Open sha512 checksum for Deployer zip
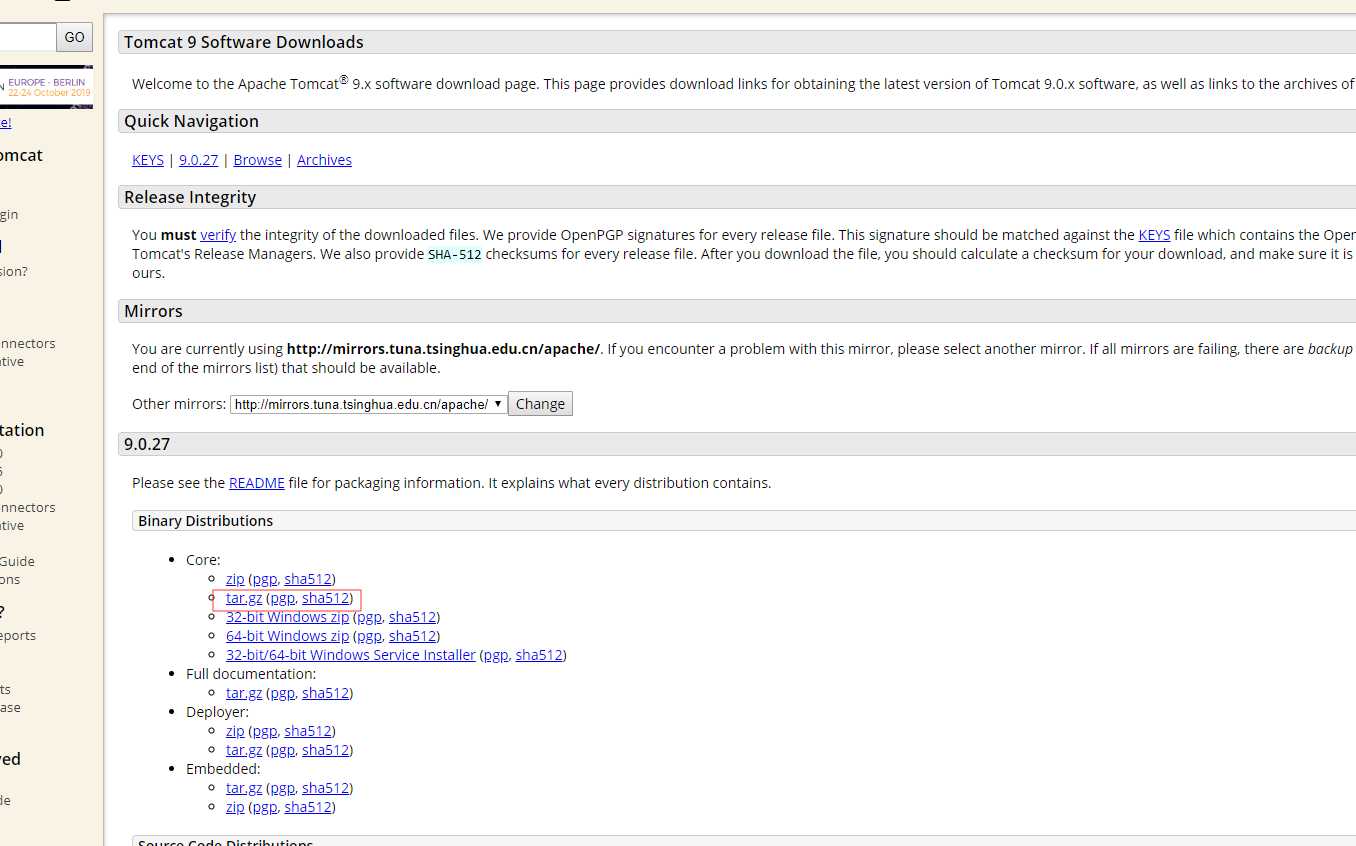Viewport: 1356px width, 846px height. click(307, 731)
